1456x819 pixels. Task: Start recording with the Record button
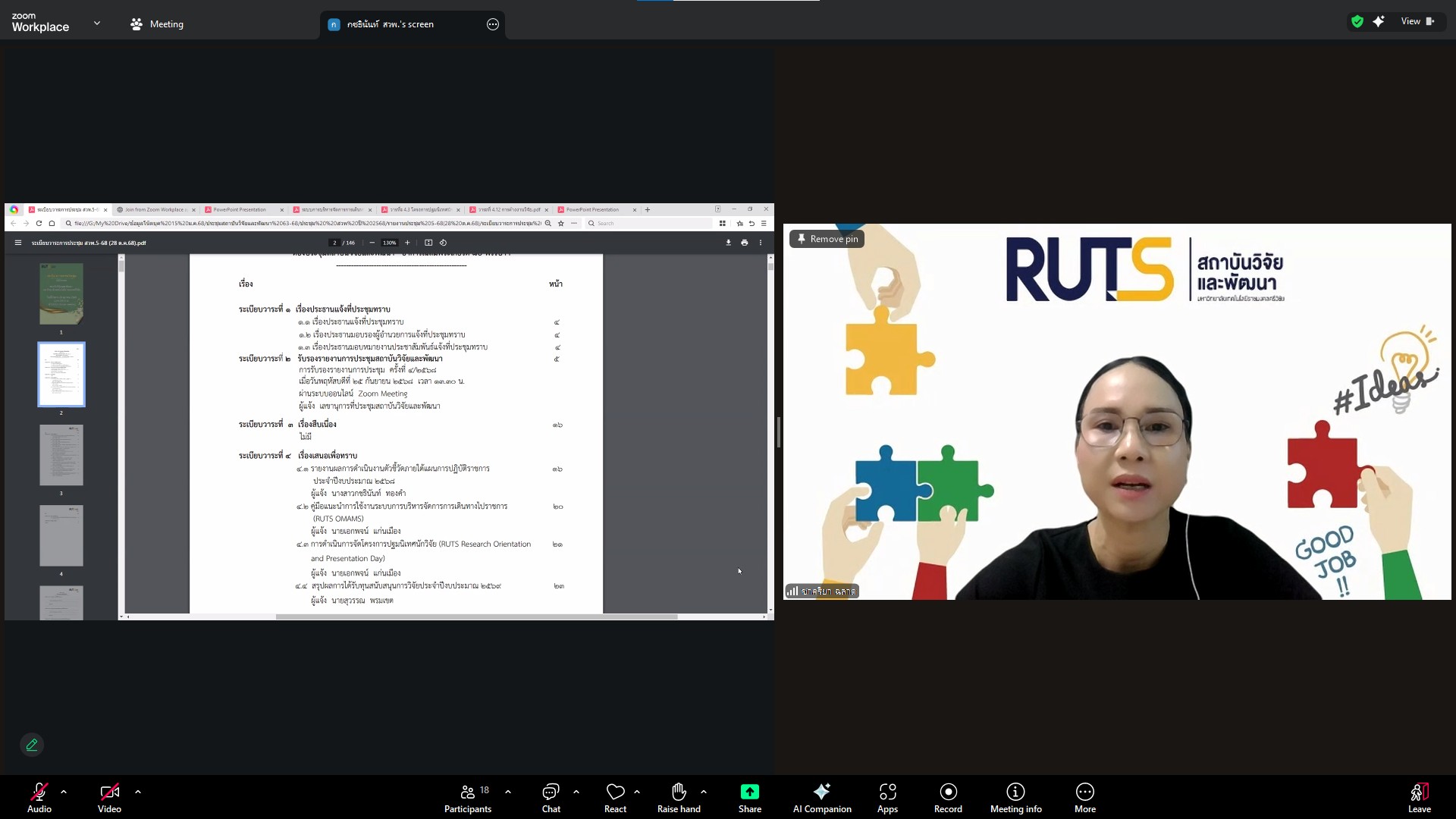pyautogui.click(x=948, y=798)
